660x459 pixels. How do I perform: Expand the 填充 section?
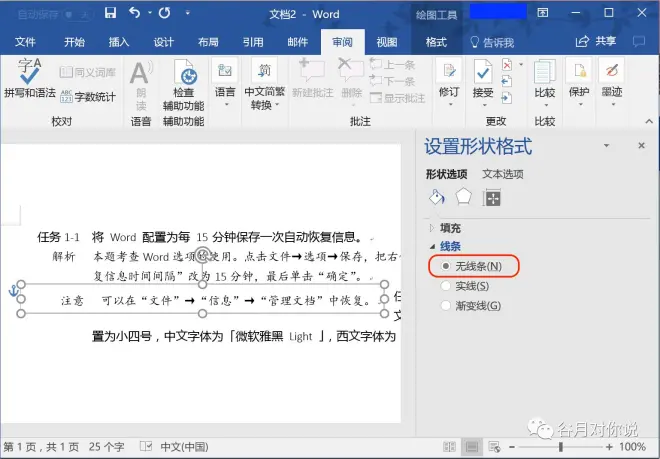point(445,228)
